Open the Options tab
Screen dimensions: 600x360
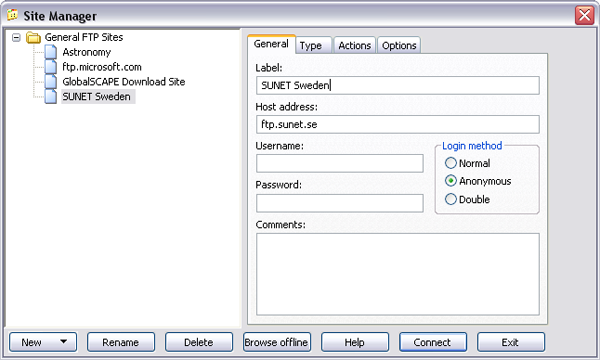coord(399,46)
